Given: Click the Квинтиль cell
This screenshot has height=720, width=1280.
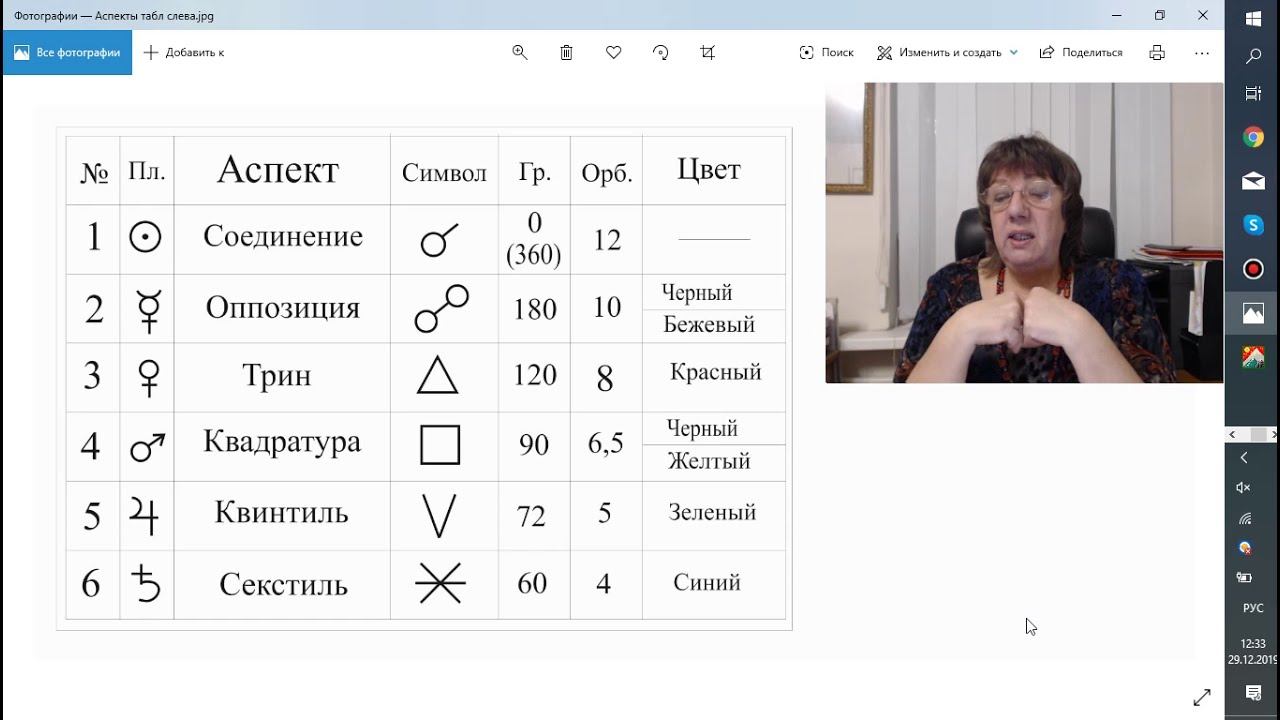Looking at the screenshot, I should pyautogui.click(x=282, y=513).
